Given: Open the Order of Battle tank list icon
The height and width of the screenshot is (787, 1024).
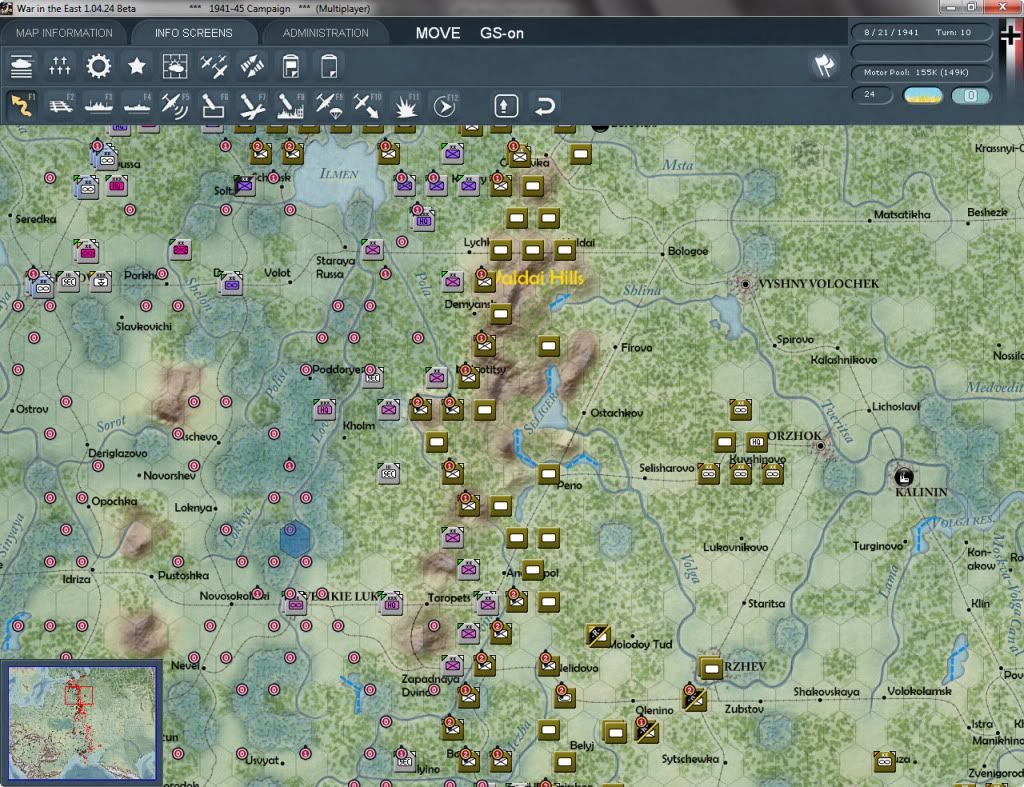Looking at the screenshot, I should pyautogui.click(x=22, y=67).
